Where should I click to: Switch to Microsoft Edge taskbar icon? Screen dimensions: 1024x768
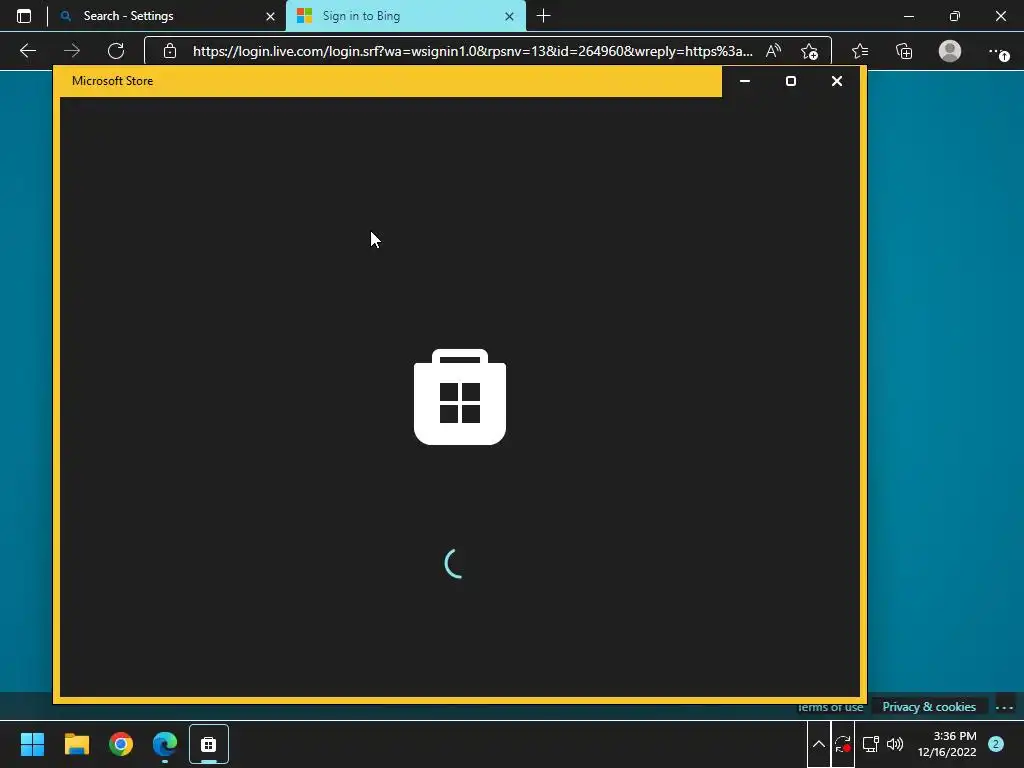coord(165,744)
